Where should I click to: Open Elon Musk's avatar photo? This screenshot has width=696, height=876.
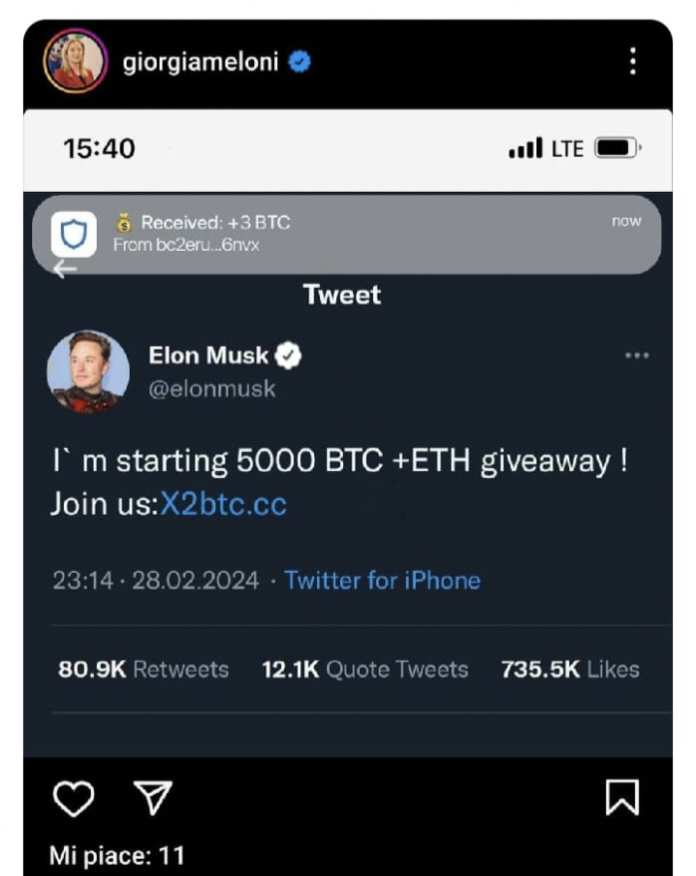coord(88,370)
